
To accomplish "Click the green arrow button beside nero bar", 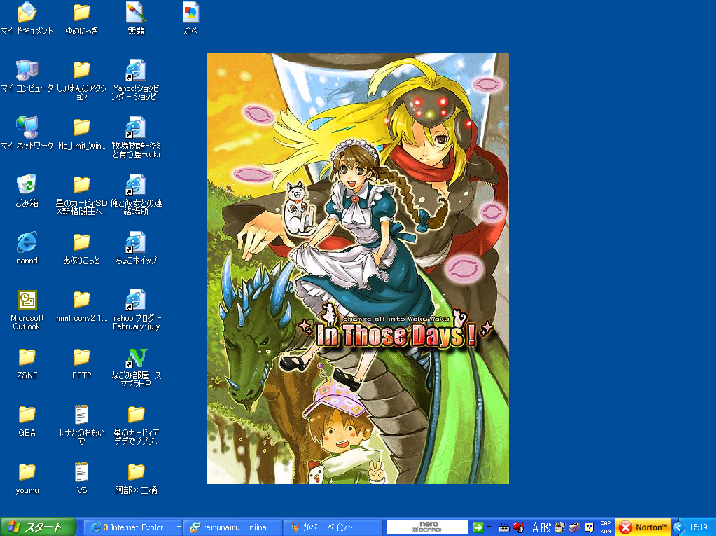I will (478, 527).
